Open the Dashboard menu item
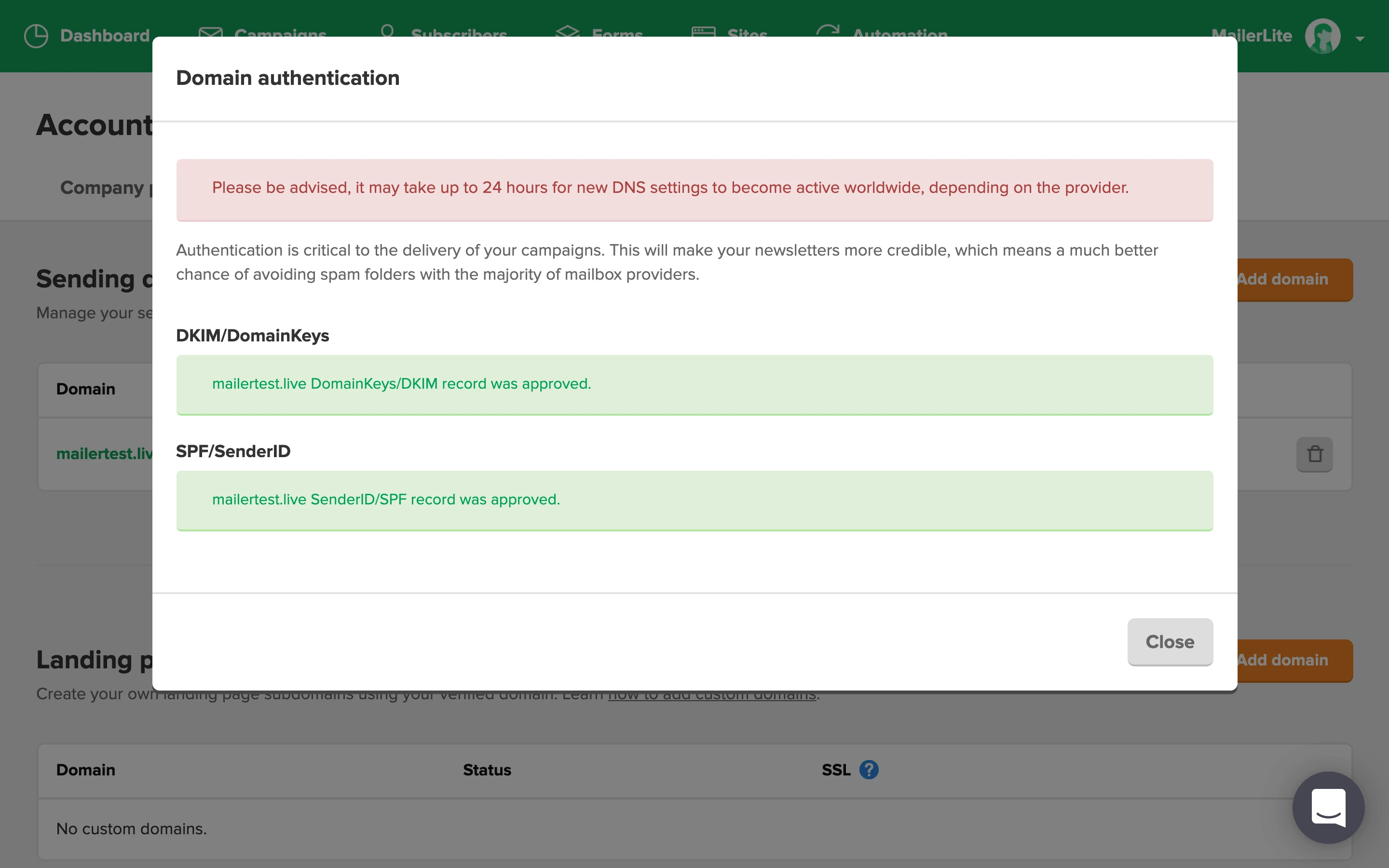 pyautogui.click(x=105, y=36)
